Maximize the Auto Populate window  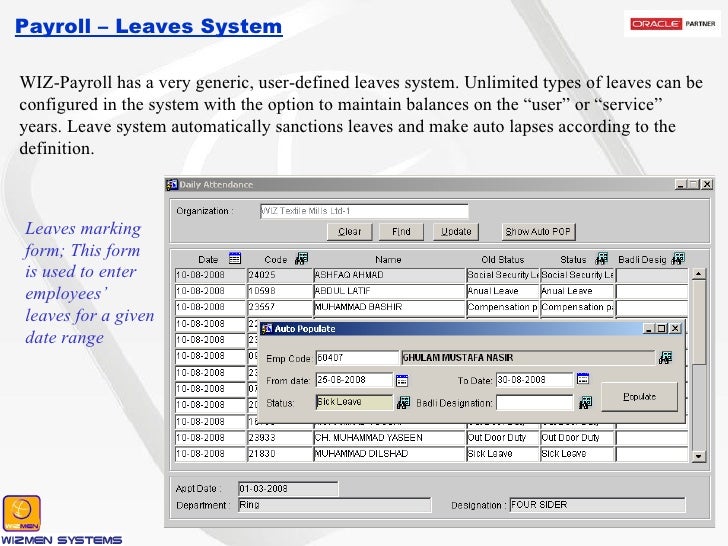click(x=662, y=329)
